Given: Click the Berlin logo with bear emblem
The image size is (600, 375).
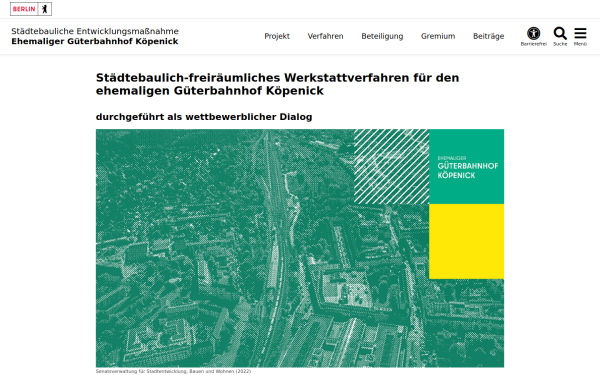Looking at the screenshot, I should point(31,9).
